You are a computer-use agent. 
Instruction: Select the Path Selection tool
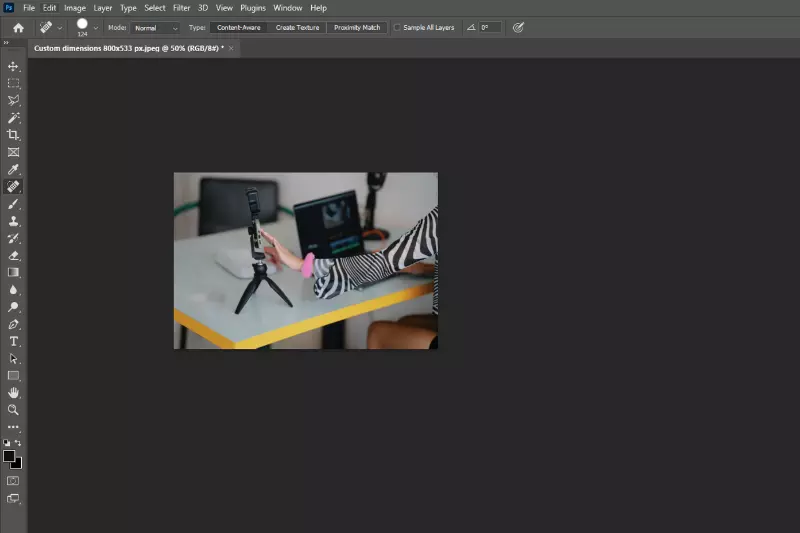point(13,359)
